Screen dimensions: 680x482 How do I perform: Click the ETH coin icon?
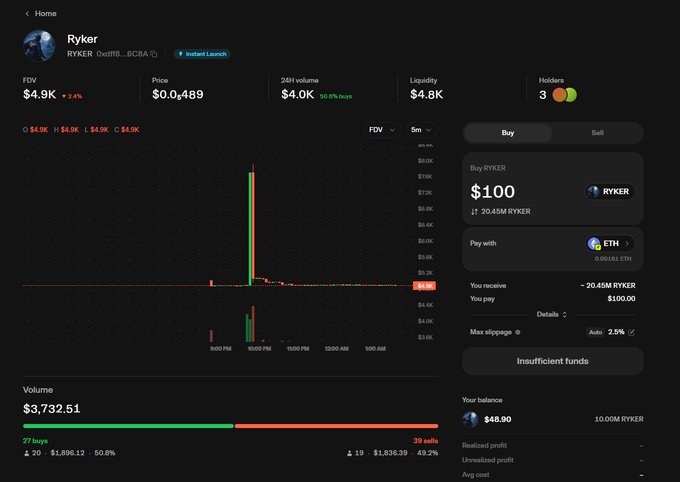click(x=594, y=243)
